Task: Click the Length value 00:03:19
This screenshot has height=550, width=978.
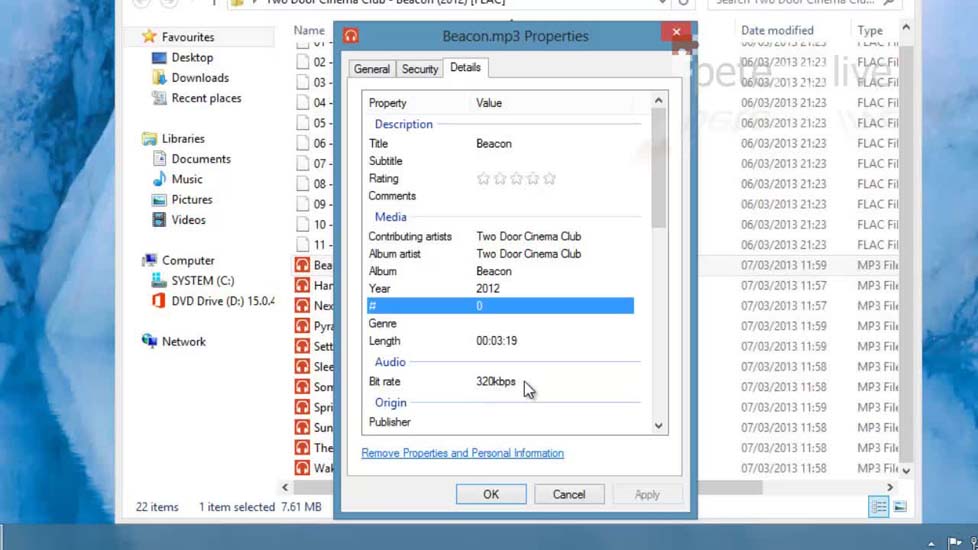Action: (x=496, y=341)
